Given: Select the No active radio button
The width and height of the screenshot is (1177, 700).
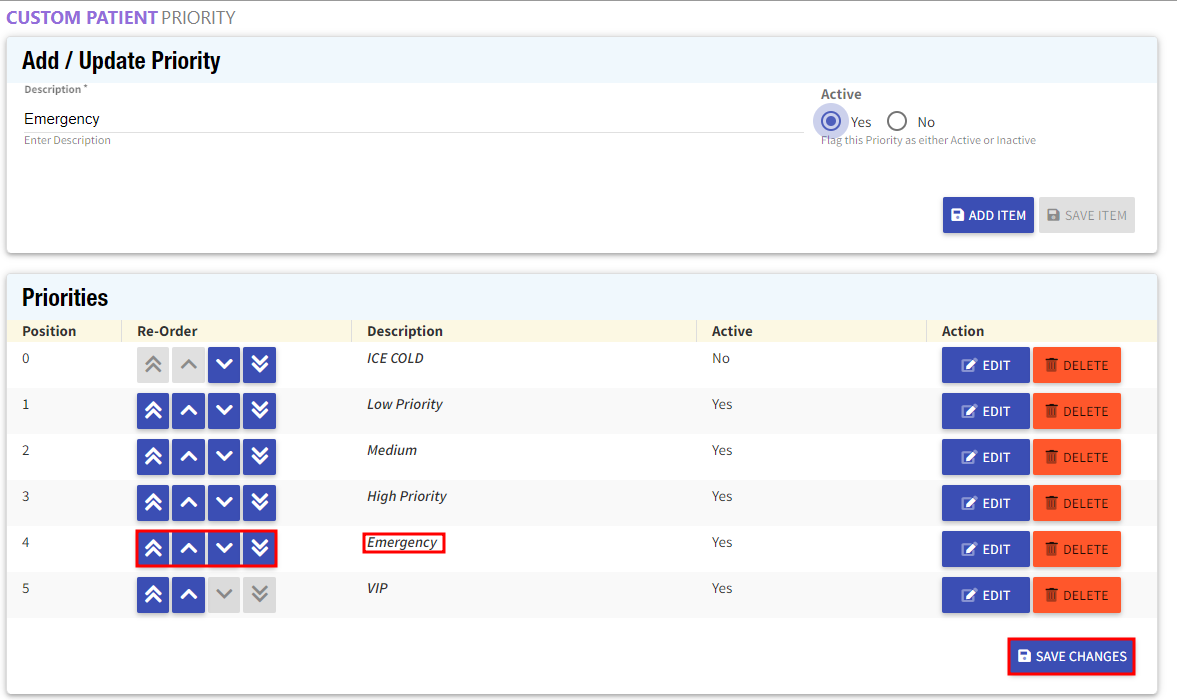Looking at the screenshot, I should [897, 121].
